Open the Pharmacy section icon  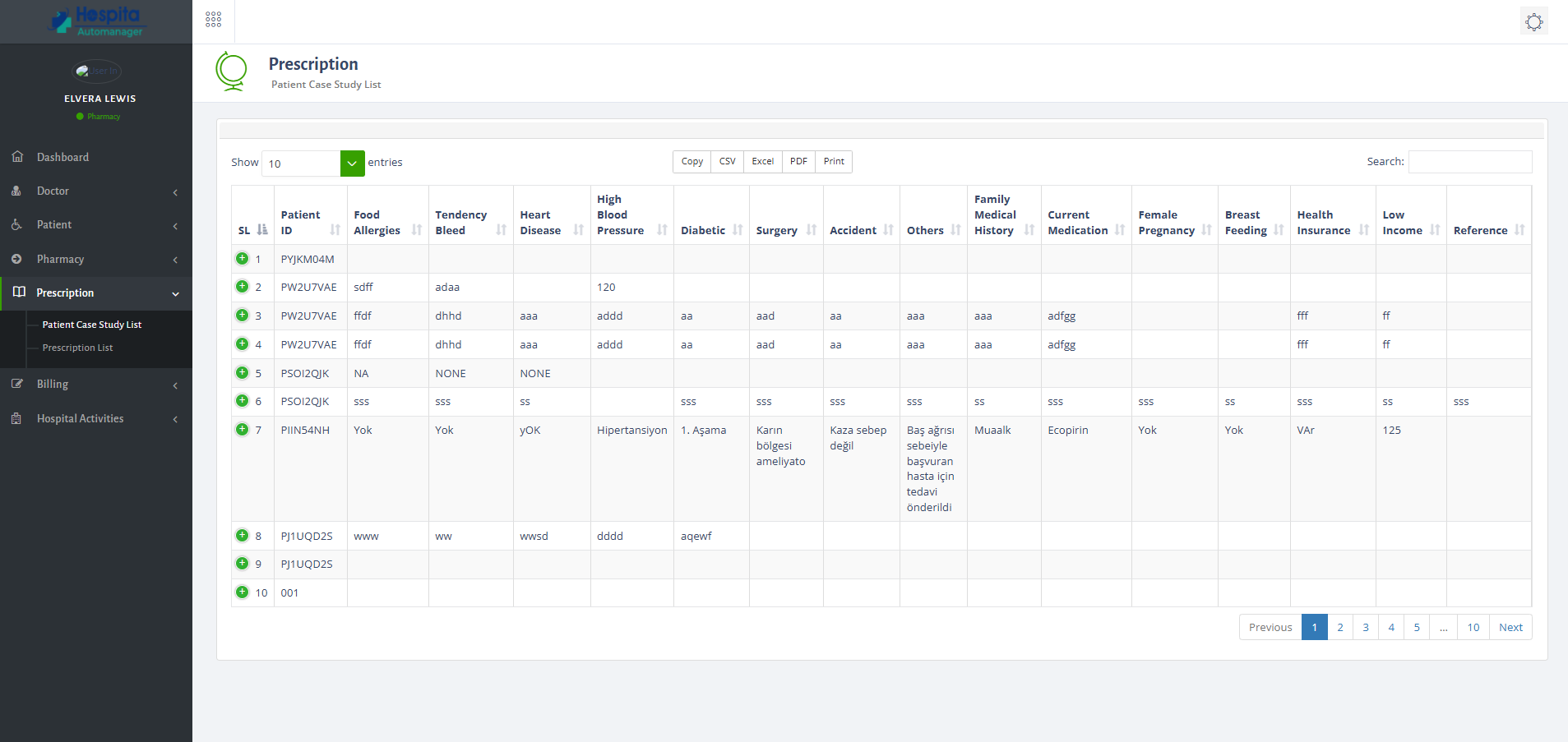[17, 259]
